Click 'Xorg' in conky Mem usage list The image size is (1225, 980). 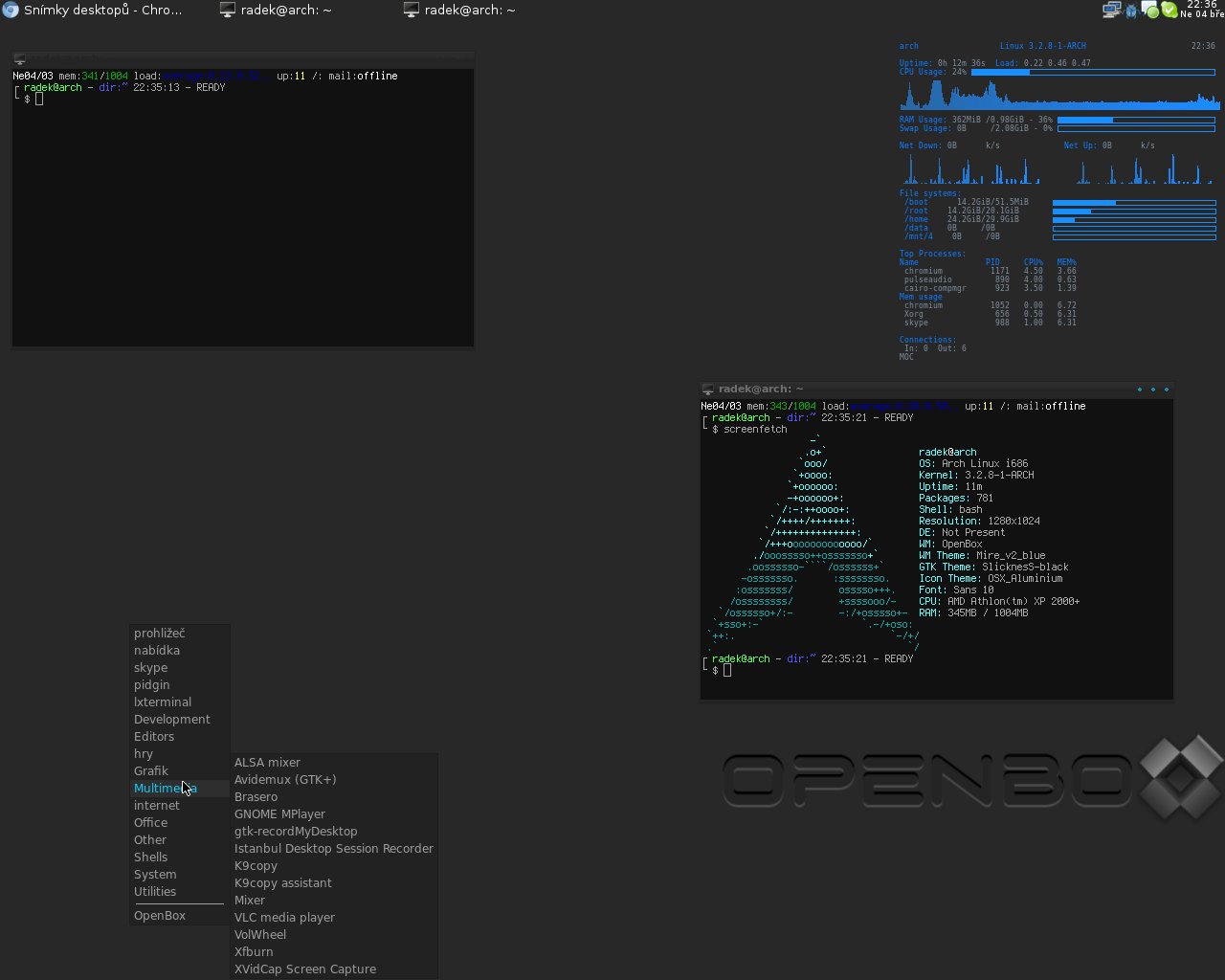point(915,314)
